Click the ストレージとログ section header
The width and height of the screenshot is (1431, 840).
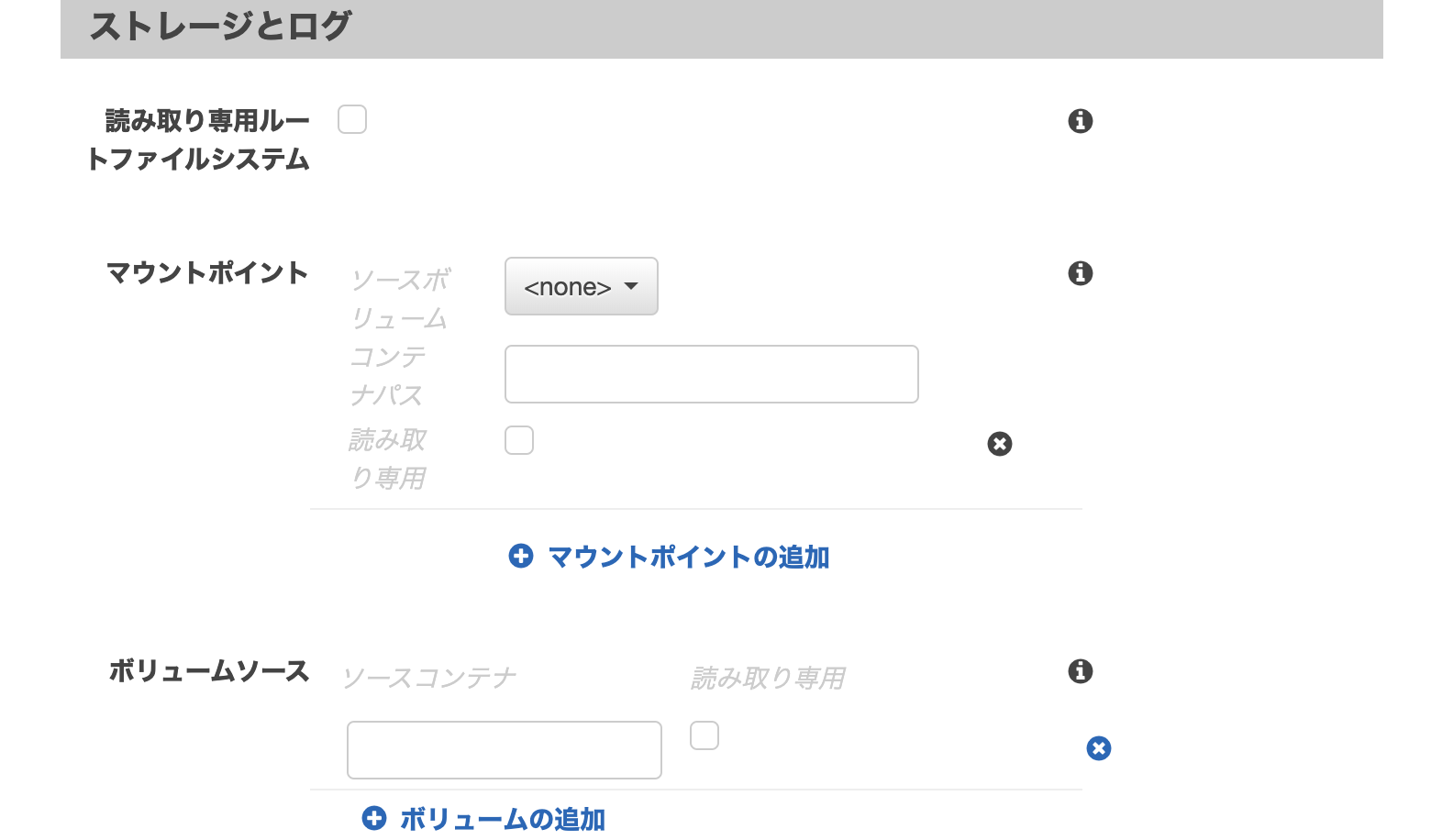pos(220,26)
